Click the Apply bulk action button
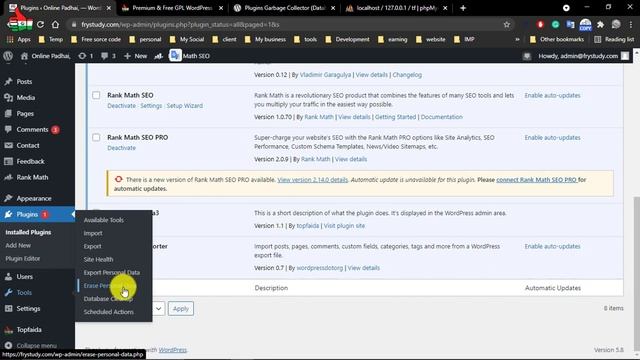The image size is (640, 360). pyautogui.click(x=181, y=309)
